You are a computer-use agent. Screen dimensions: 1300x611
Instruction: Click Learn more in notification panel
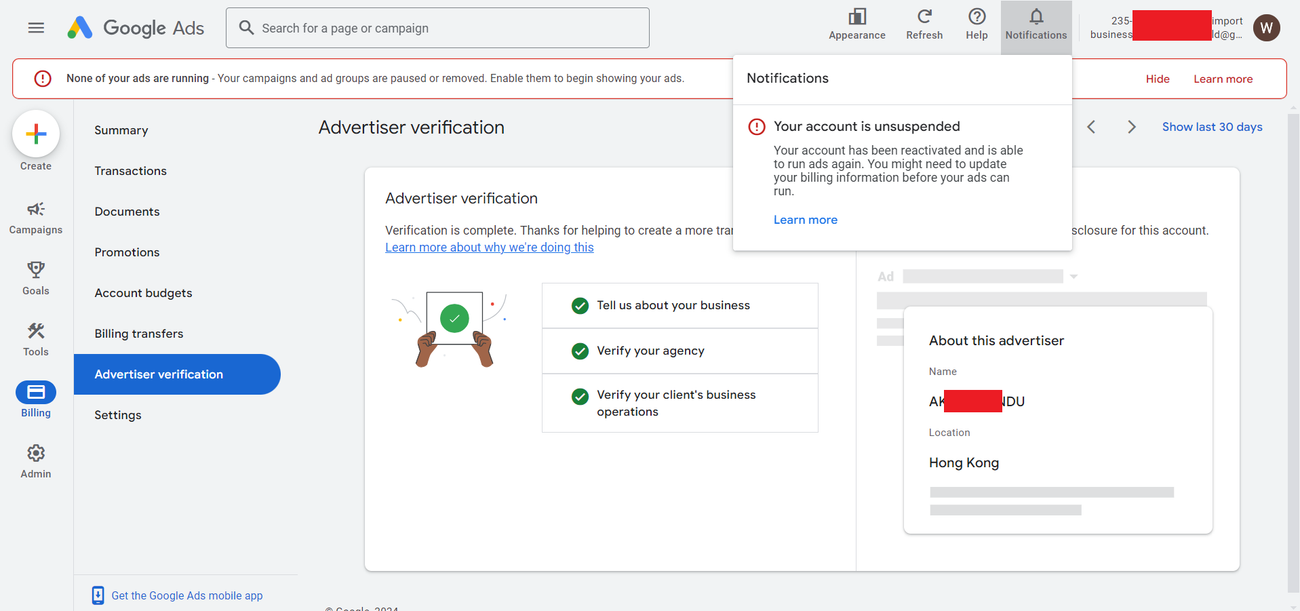click(x=805, y=220)
